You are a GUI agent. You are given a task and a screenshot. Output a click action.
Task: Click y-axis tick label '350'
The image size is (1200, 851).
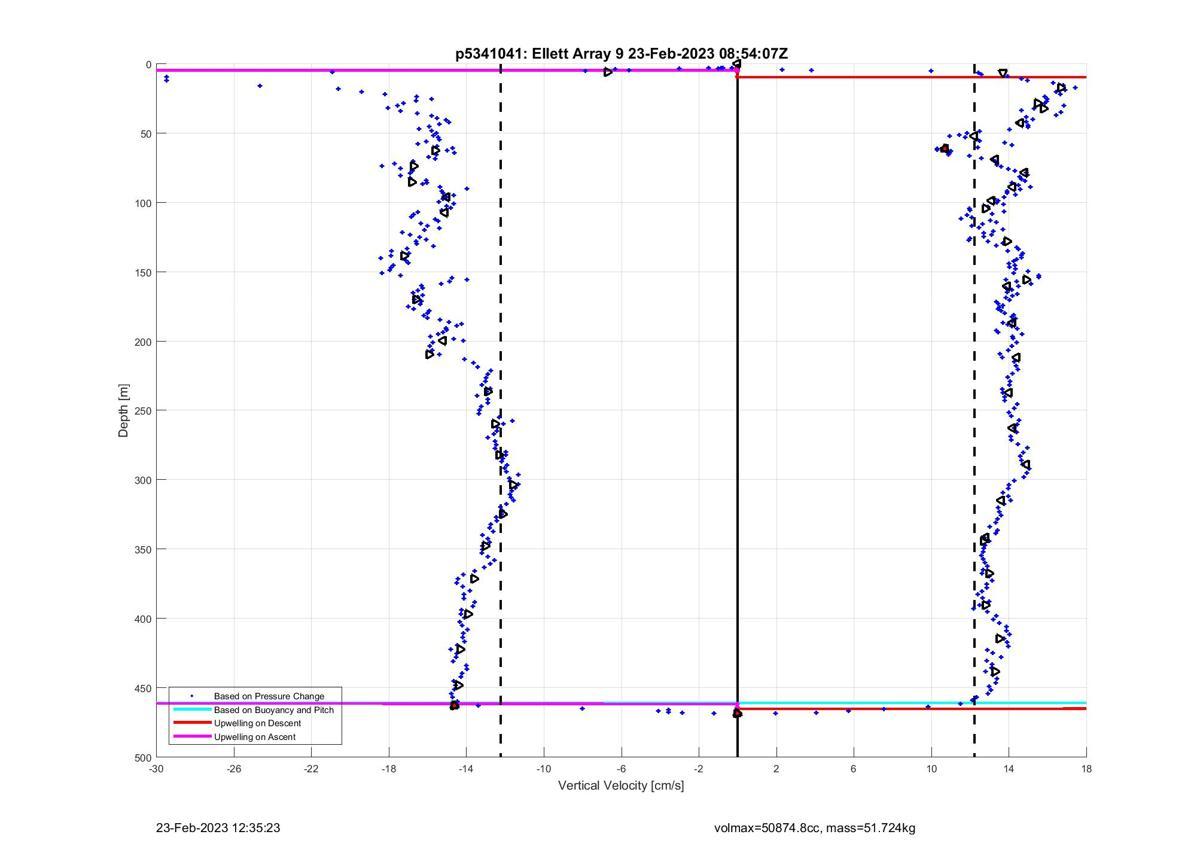[x=143, y=550]
